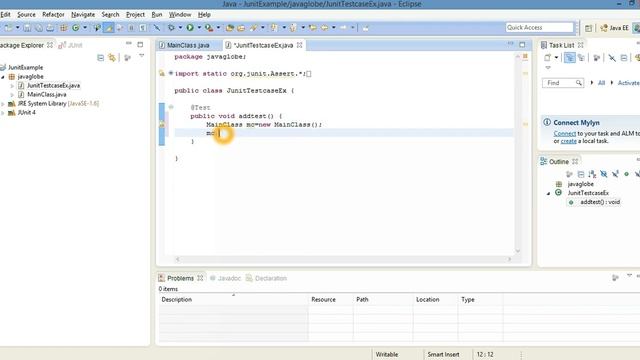Click the Find field in Task List

[x=562, y=83]
